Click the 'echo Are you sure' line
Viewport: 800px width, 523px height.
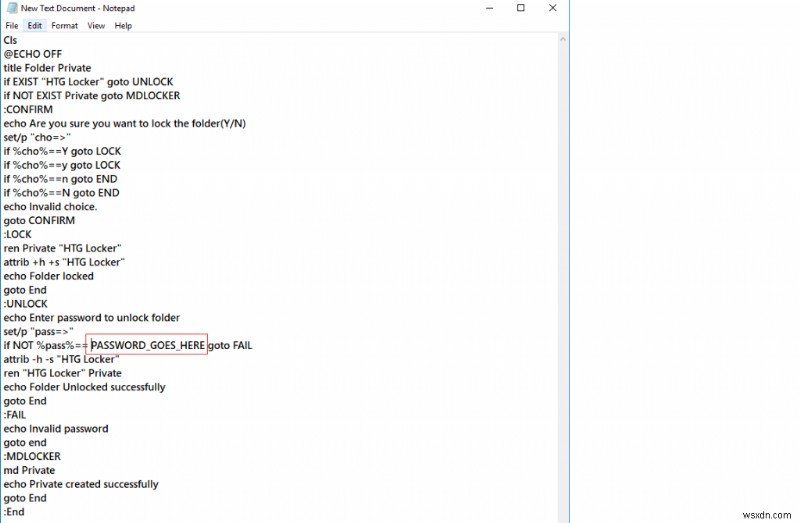click(124, 123)
